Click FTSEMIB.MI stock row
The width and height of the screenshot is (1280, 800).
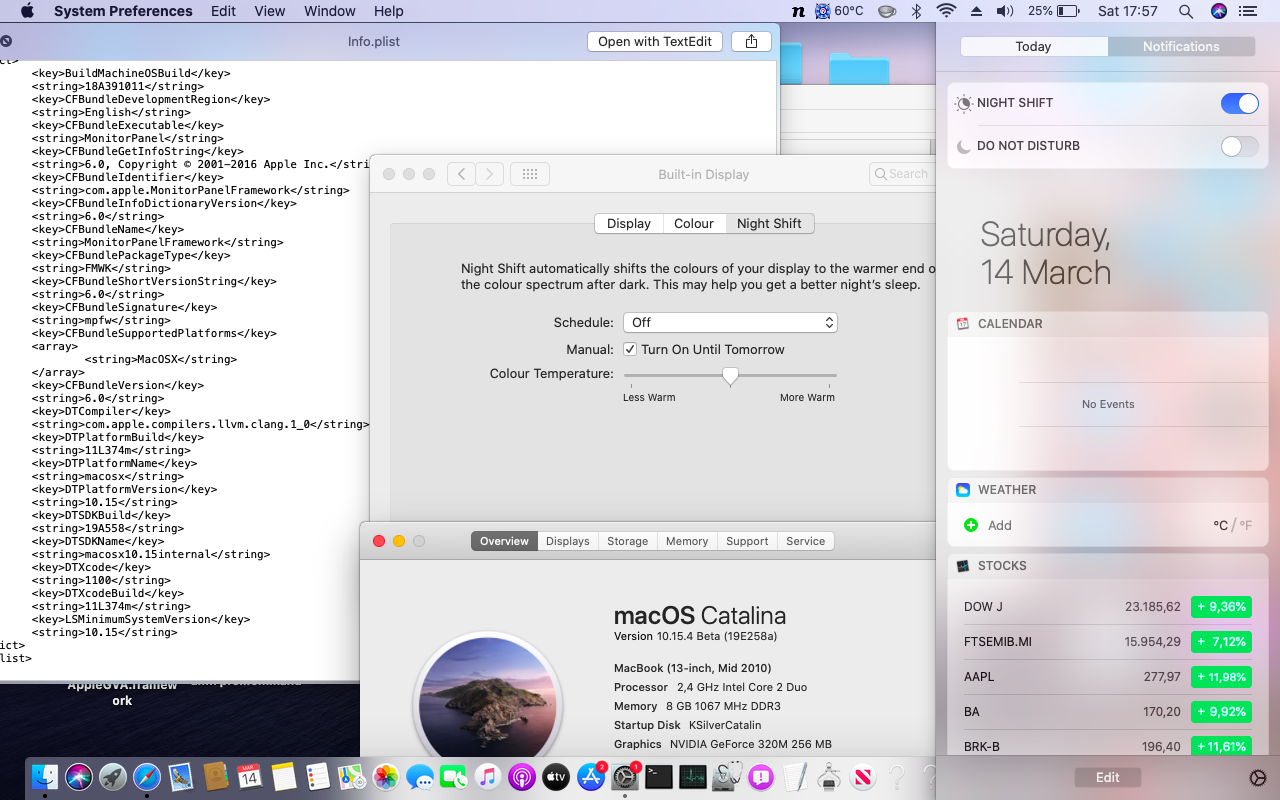click(1108, 642)
